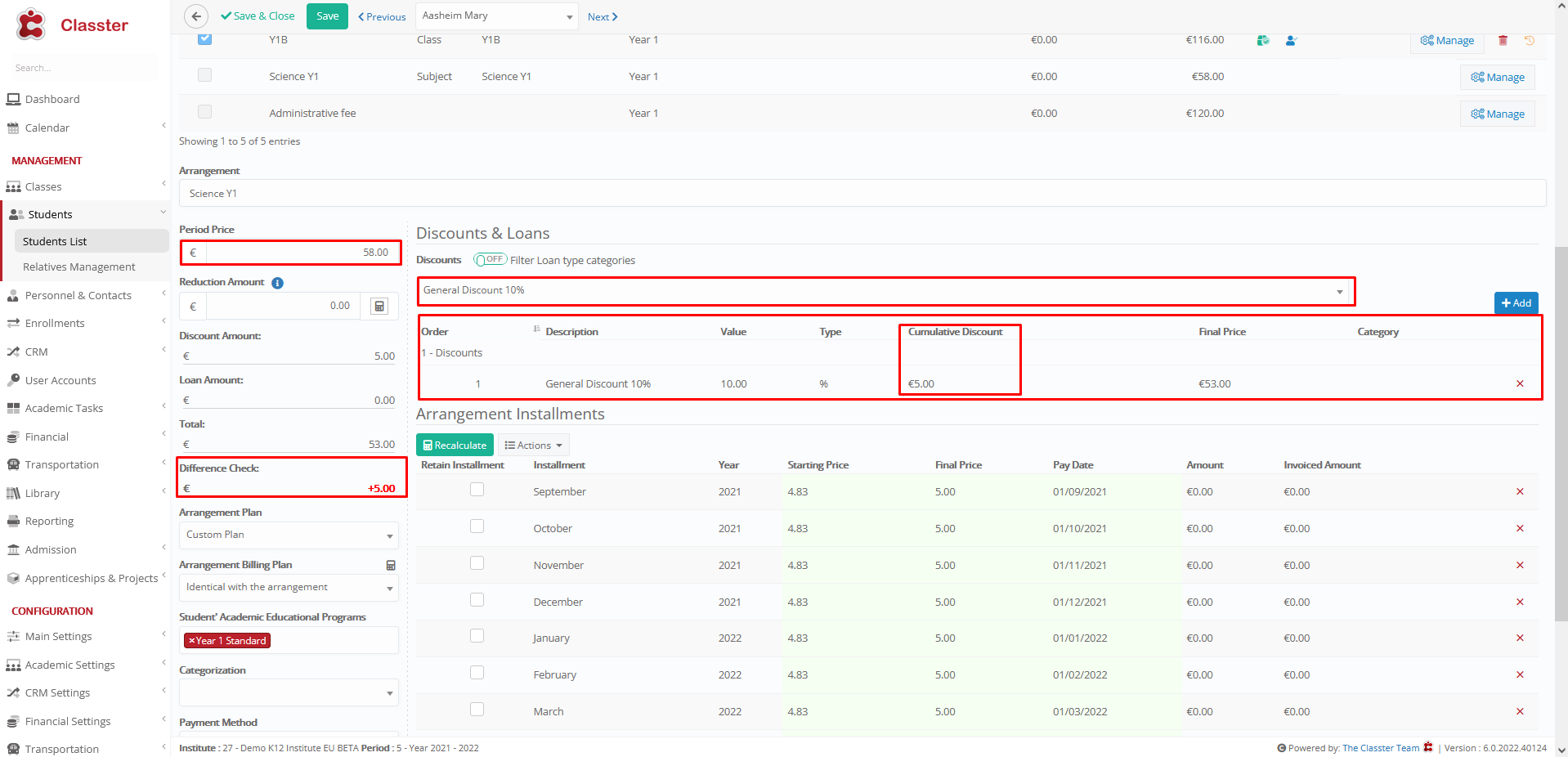Retain the January installment checkbox
The width and height of the screenshot is (1568, 757).
click(x=477, y=636)
